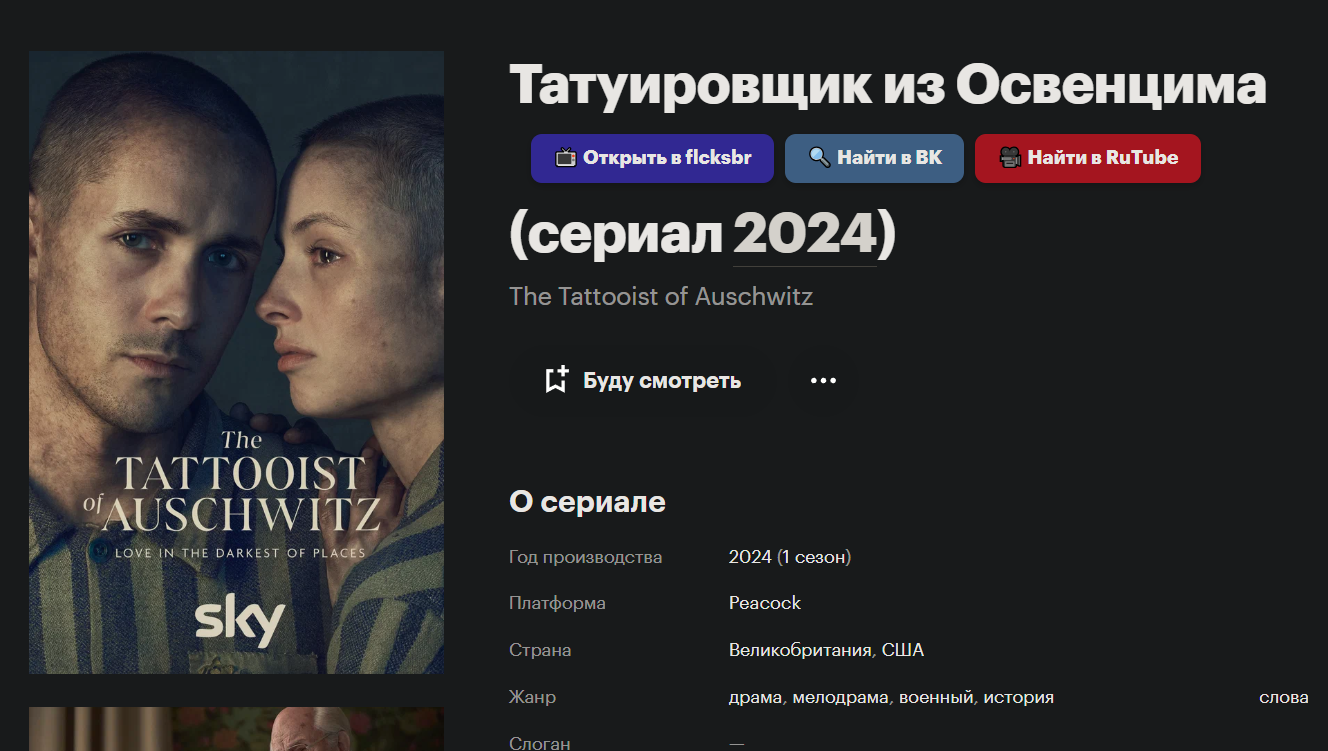1328x751 pixels.
Task: Open the Peacock platform link
Action: click(765, 603)
